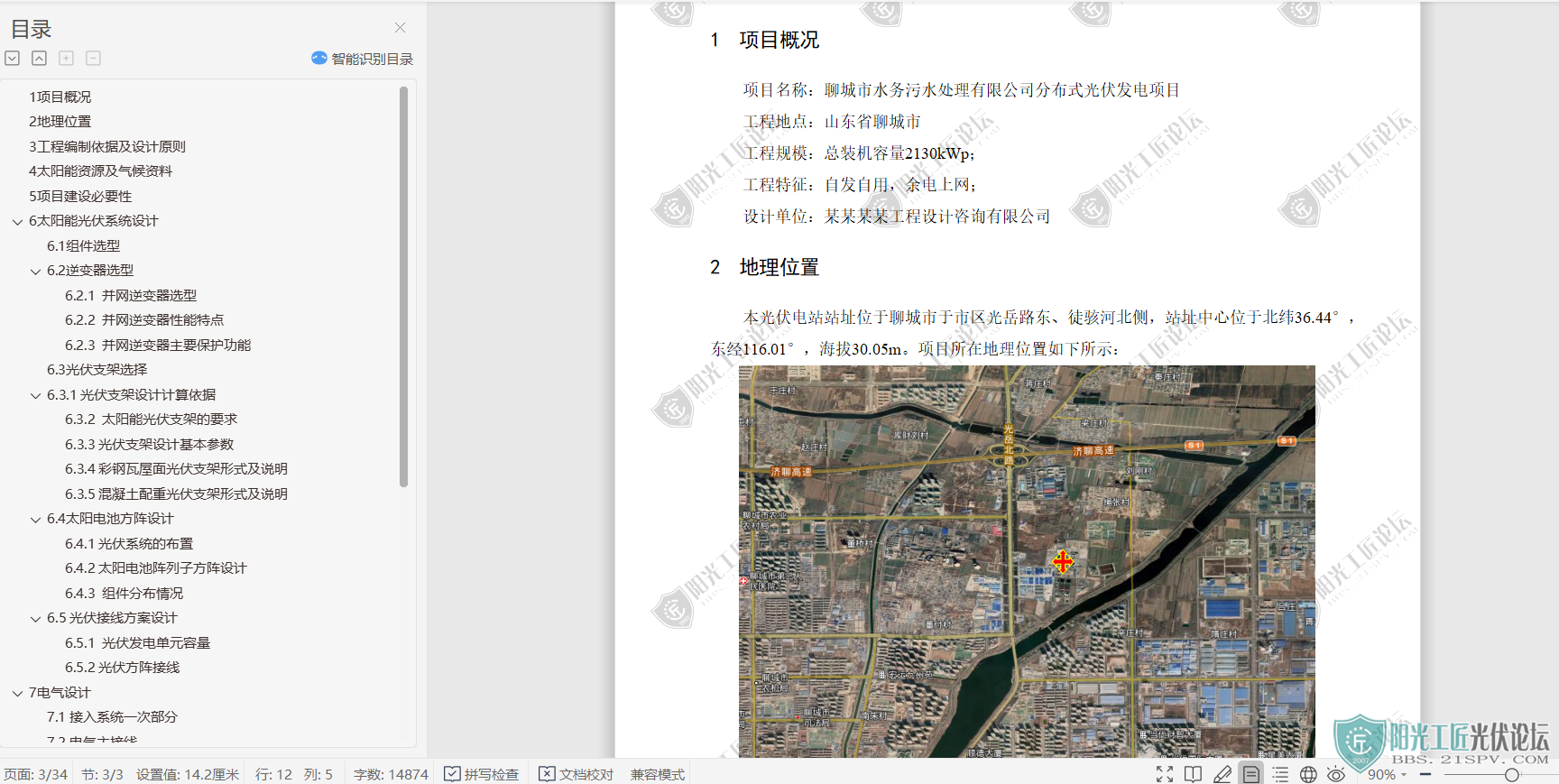Select 7.1 接入系统一次部分
Image resolution: width=1559 pixels, height=784 pixels.
coord(112,716)
